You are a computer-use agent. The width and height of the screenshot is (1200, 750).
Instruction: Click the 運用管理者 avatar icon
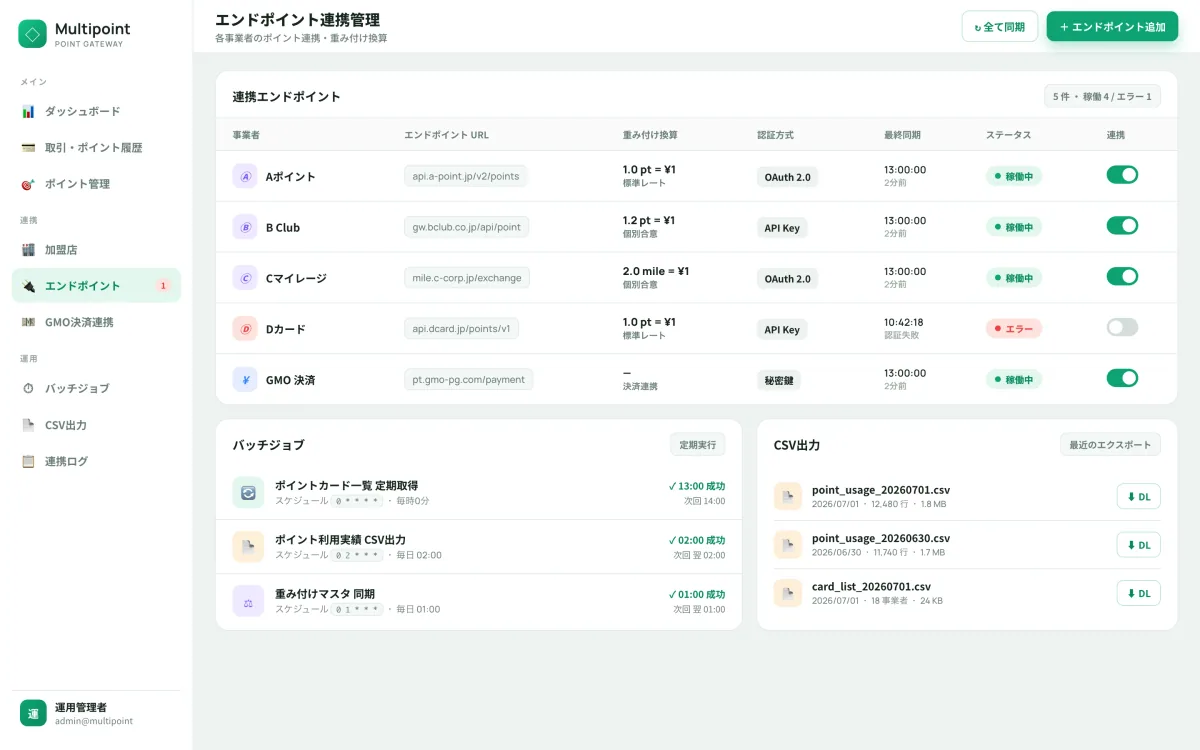pyautogui.click(x=33, y=713)
